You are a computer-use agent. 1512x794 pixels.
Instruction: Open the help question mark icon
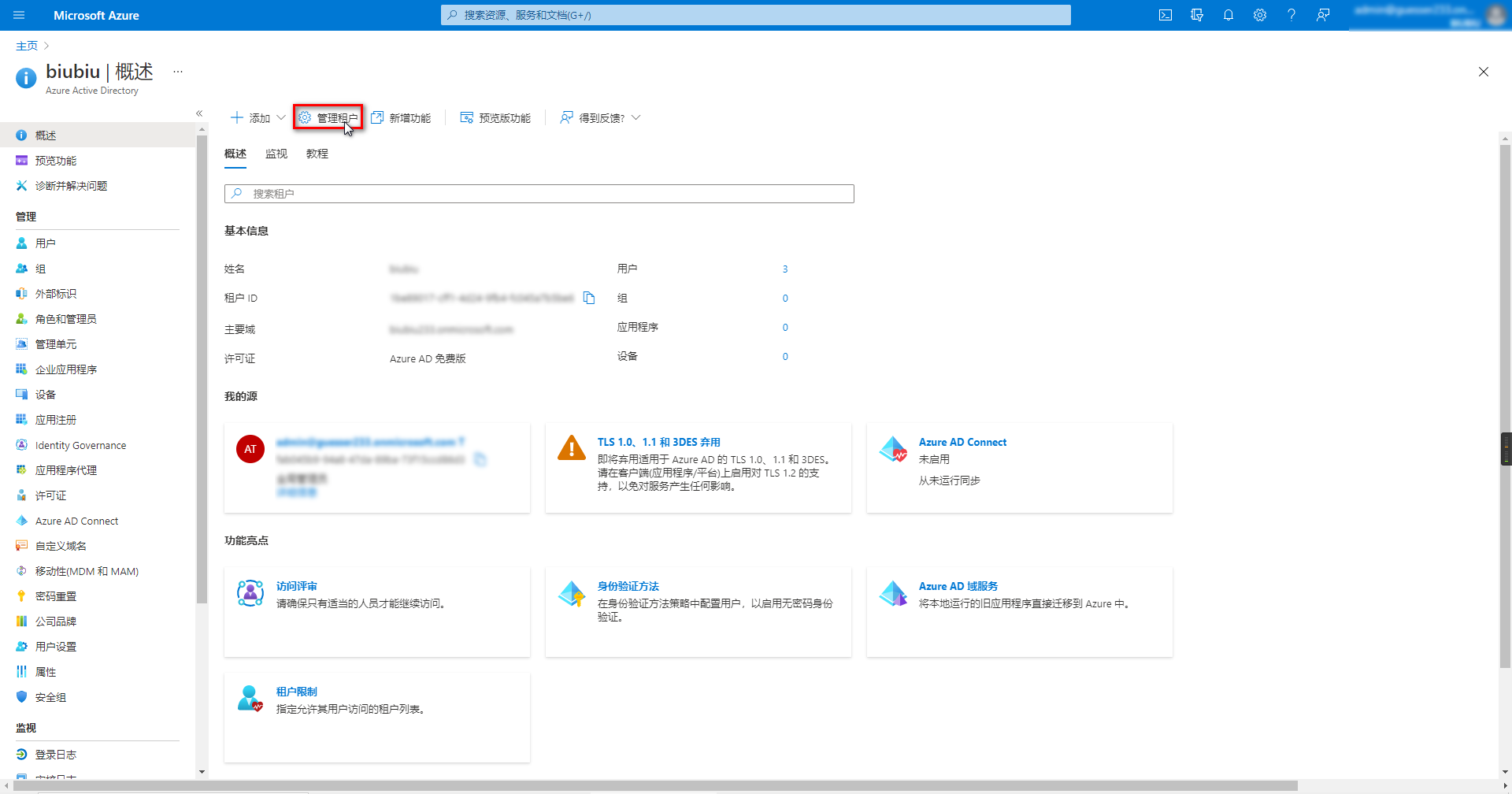(1291, 15)
